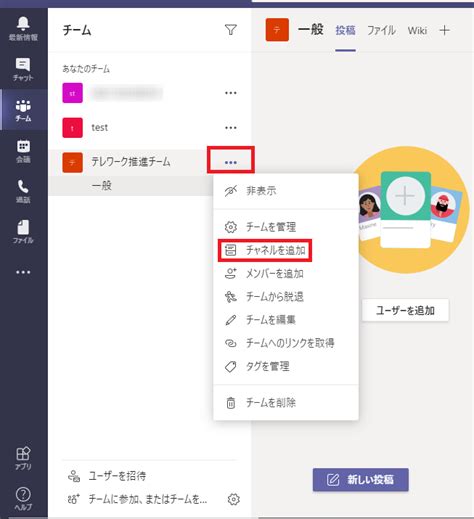
Task: Open the 通話 phone icon
Action: [x=23, y=191]
